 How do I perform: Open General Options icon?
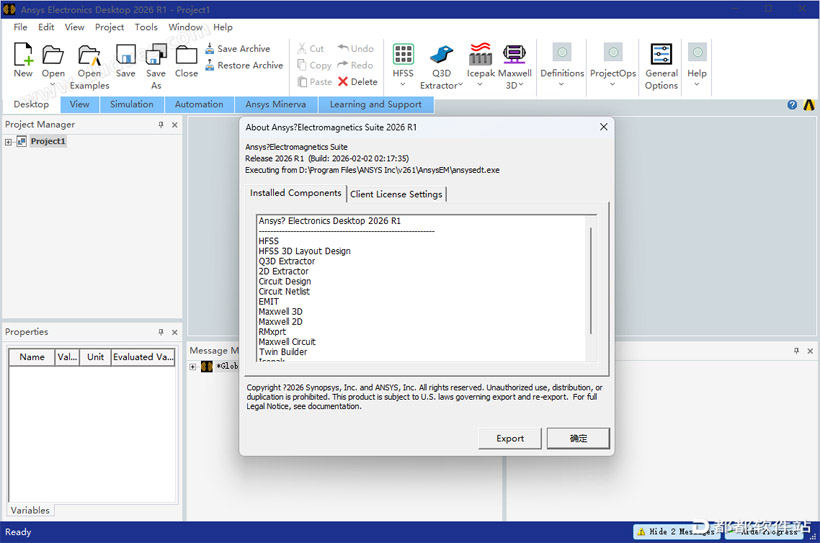(x=661, y=54)
